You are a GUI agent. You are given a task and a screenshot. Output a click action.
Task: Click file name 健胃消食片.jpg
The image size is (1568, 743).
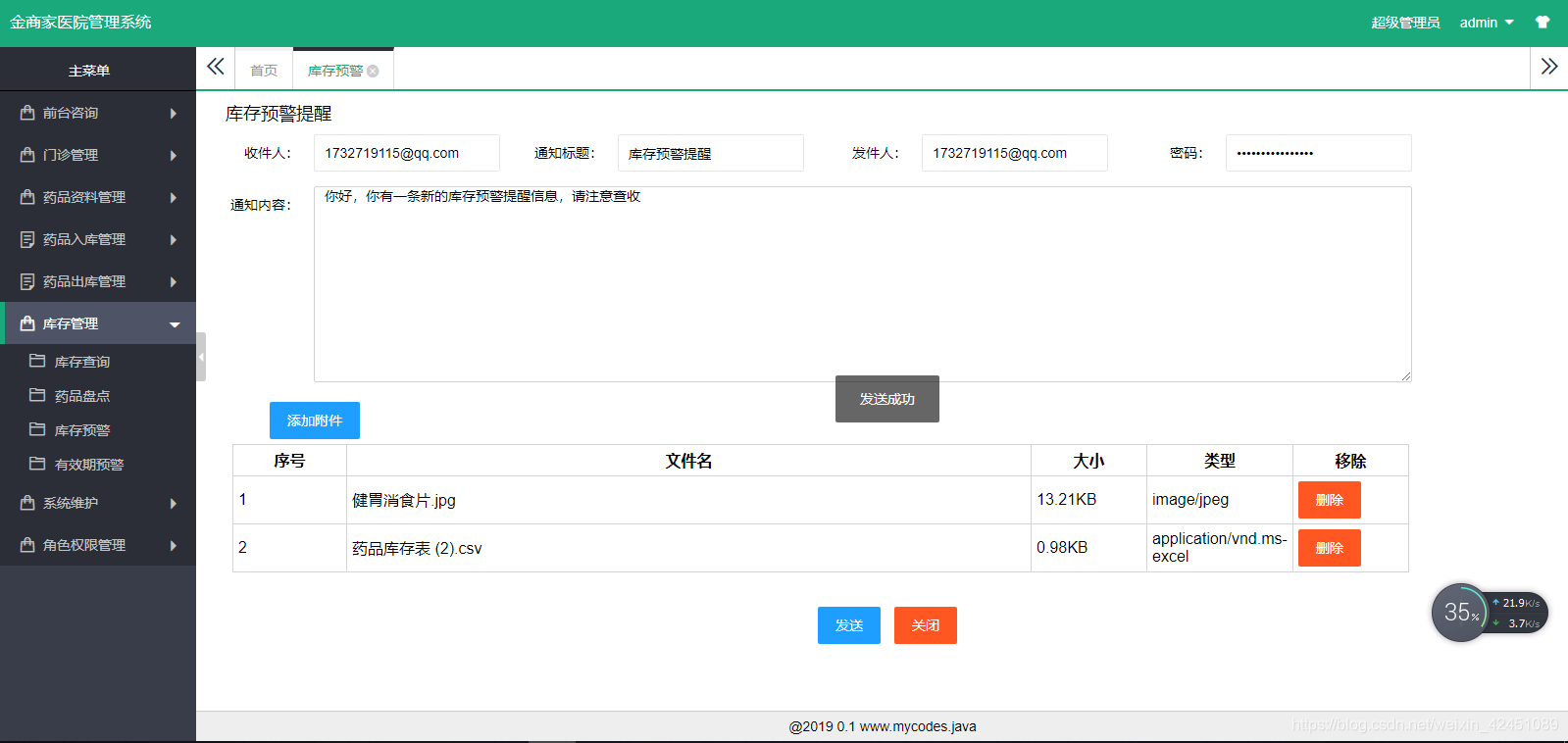pyautogui.click(x=404, y=500)
